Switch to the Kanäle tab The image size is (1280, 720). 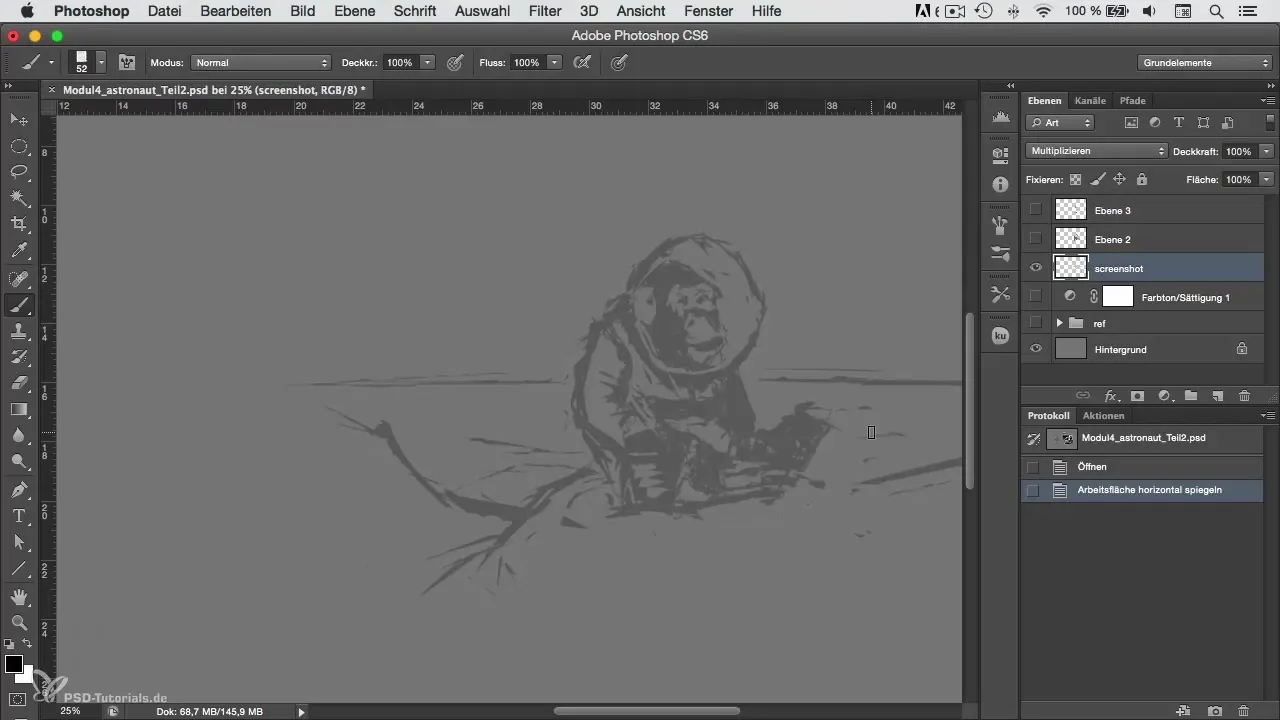(1090, 101)
